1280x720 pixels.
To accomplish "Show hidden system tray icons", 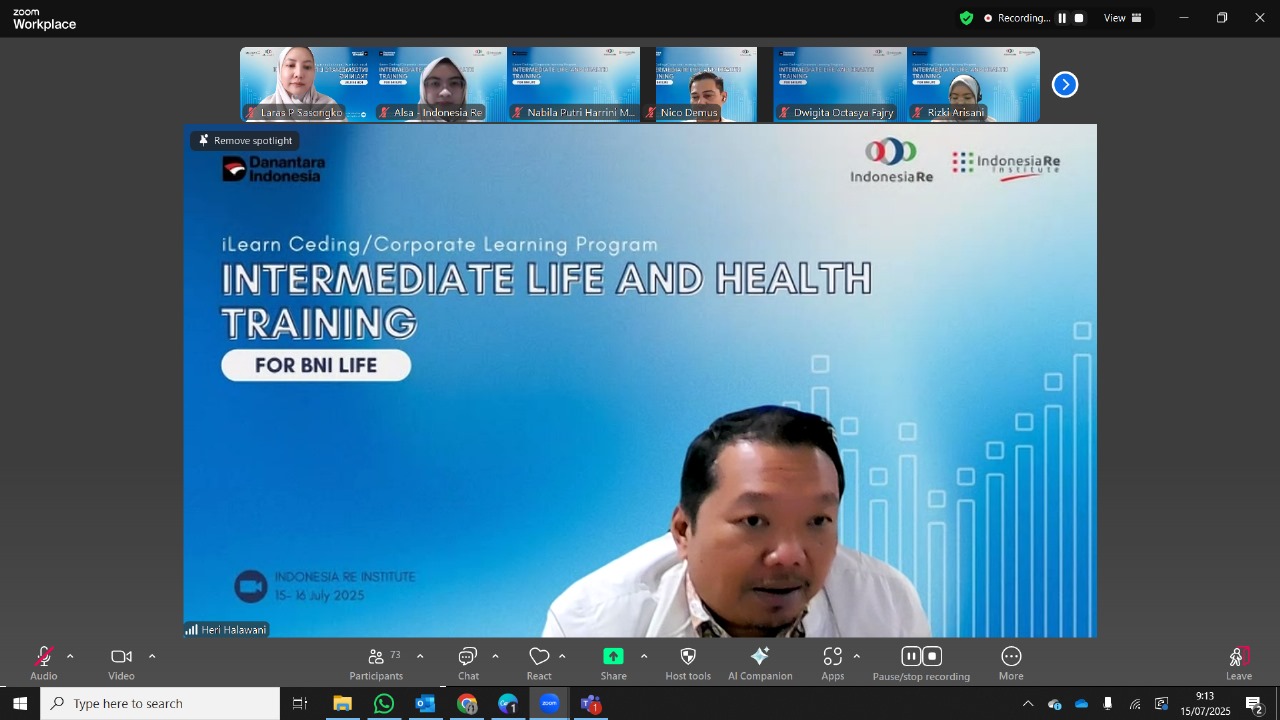I will tap(1028, 704).
